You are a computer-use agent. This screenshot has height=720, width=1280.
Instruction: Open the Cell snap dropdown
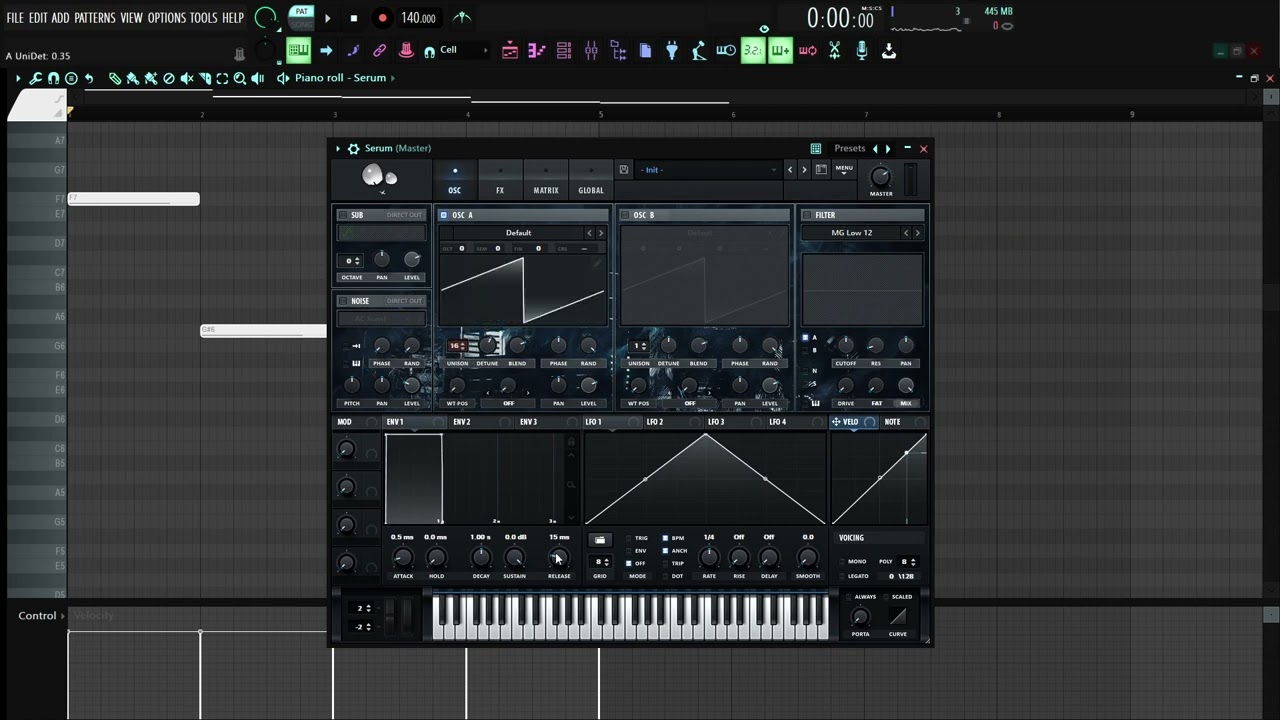pyautogui.click(x=463, y=51)
